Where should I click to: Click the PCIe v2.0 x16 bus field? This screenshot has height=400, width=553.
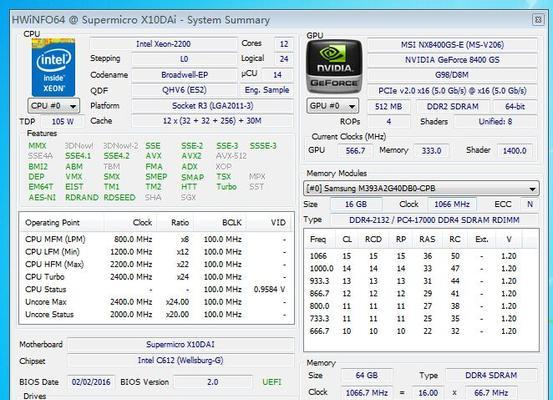[x=452, y=91]
